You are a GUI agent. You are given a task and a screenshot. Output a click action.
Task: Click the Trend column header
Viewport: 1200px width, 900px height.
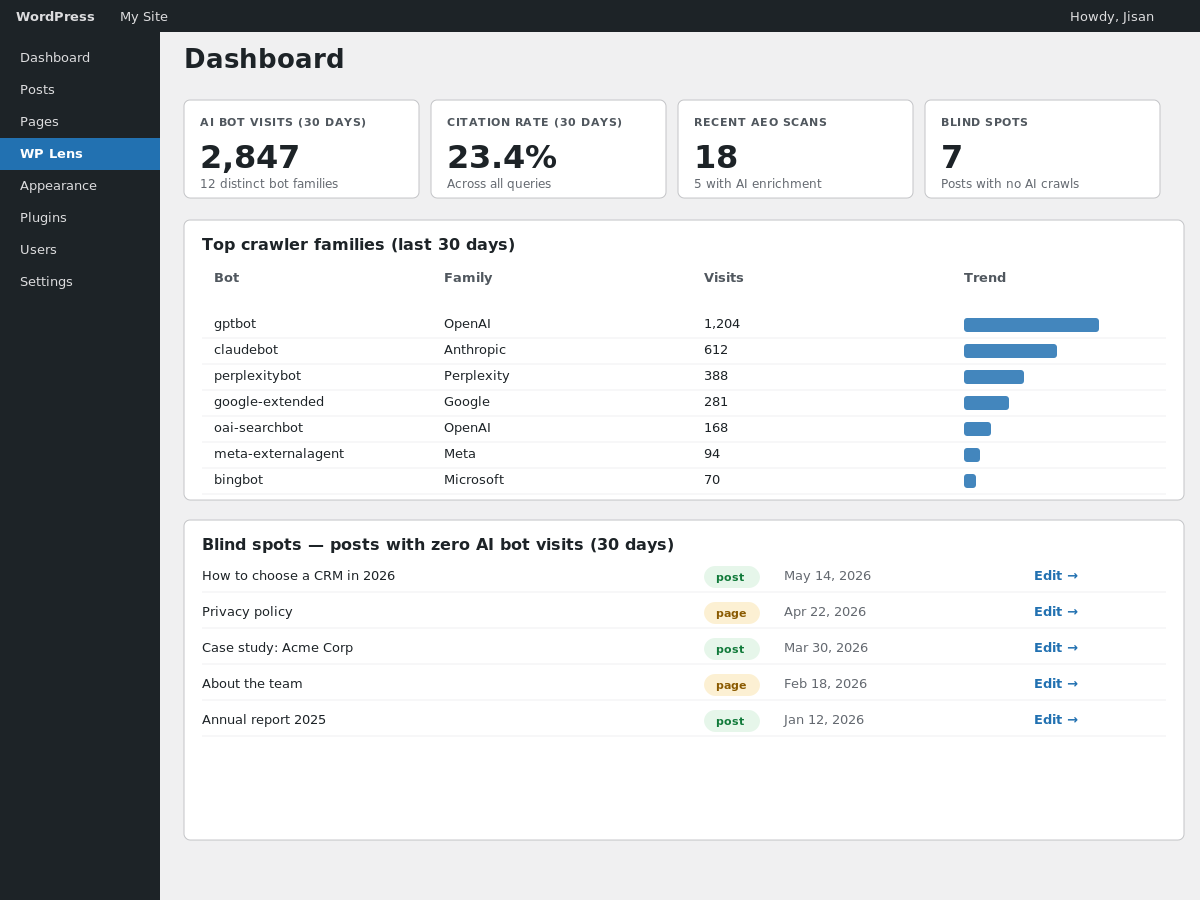985,278
